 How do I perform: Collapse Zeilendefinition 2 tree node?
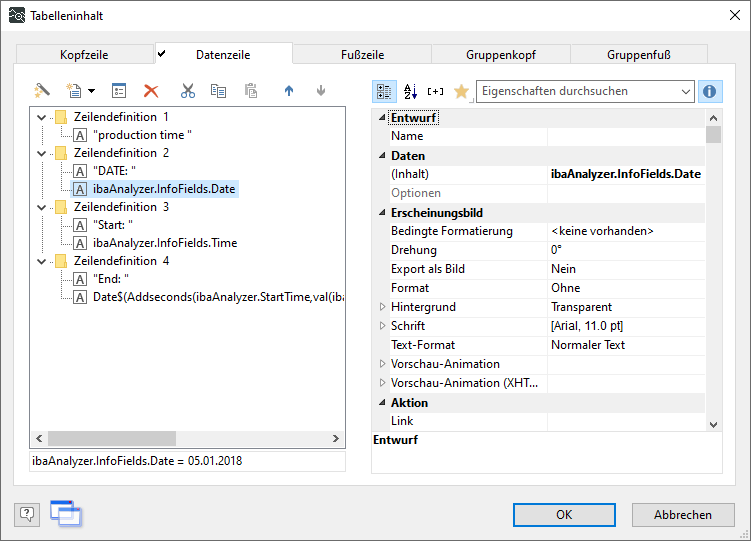(x=42, y=153)
